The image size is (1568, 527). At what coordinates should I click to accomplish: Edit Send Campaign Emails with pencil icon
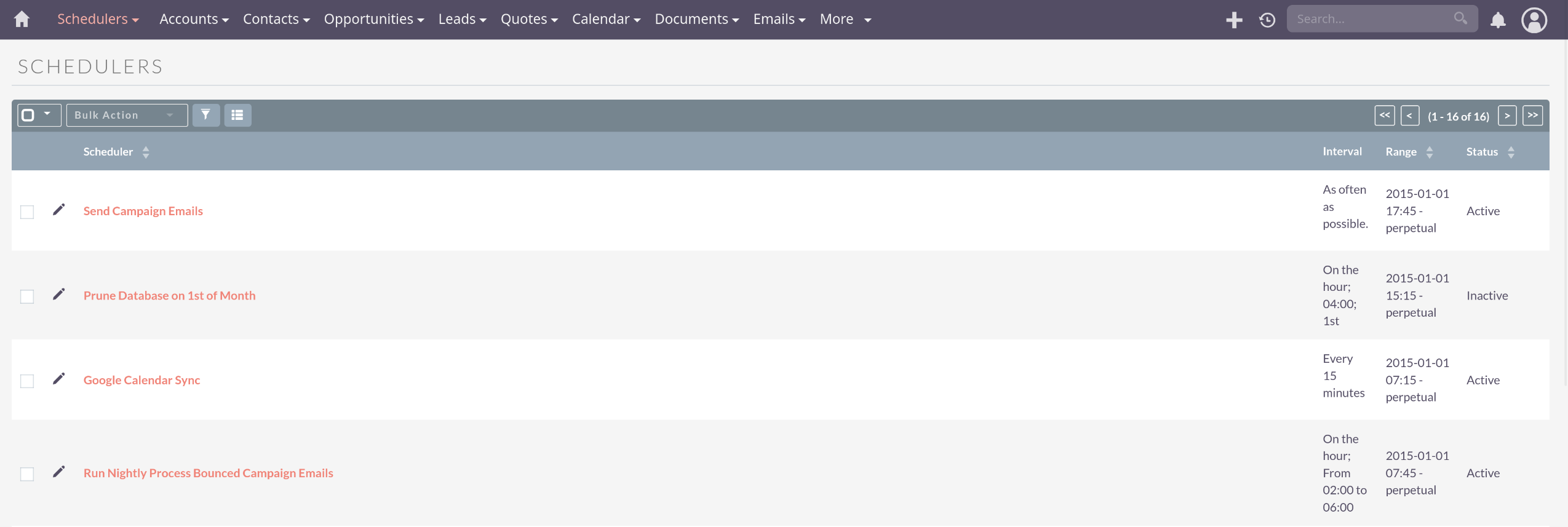pyautogui.click(x=58, y=210)
